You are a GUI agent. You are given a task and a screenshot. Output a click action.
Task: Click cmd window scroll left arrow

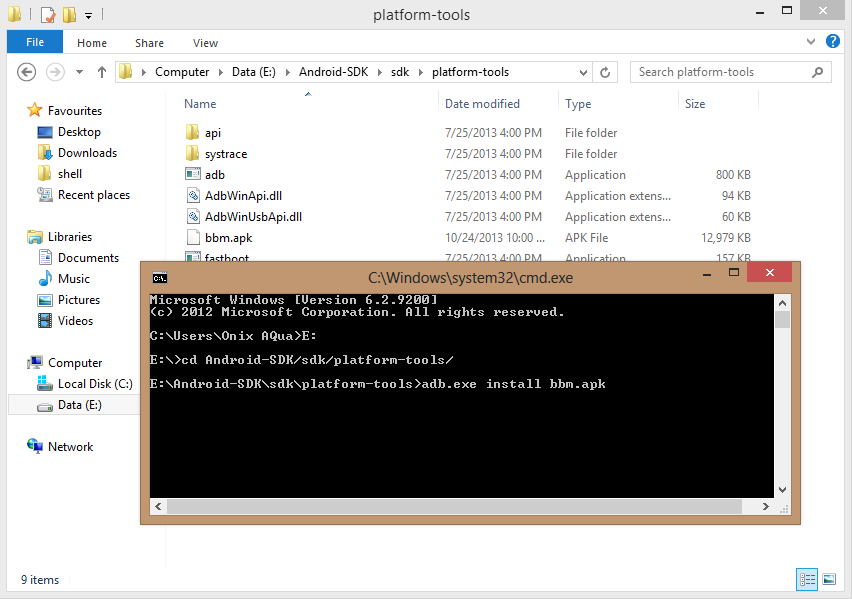[158, 507]
